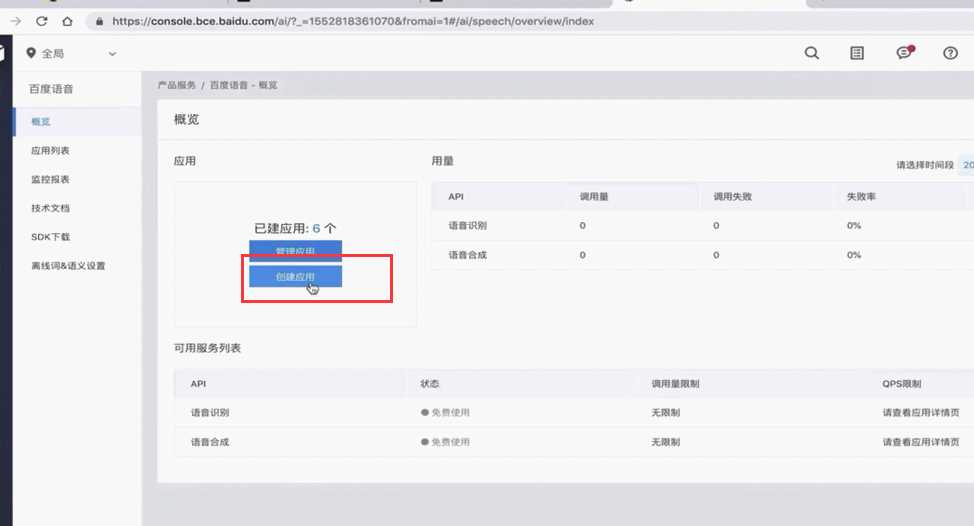Click the 调用失败 column header
This screenshot has height=526, width=974.
[732, 196]
